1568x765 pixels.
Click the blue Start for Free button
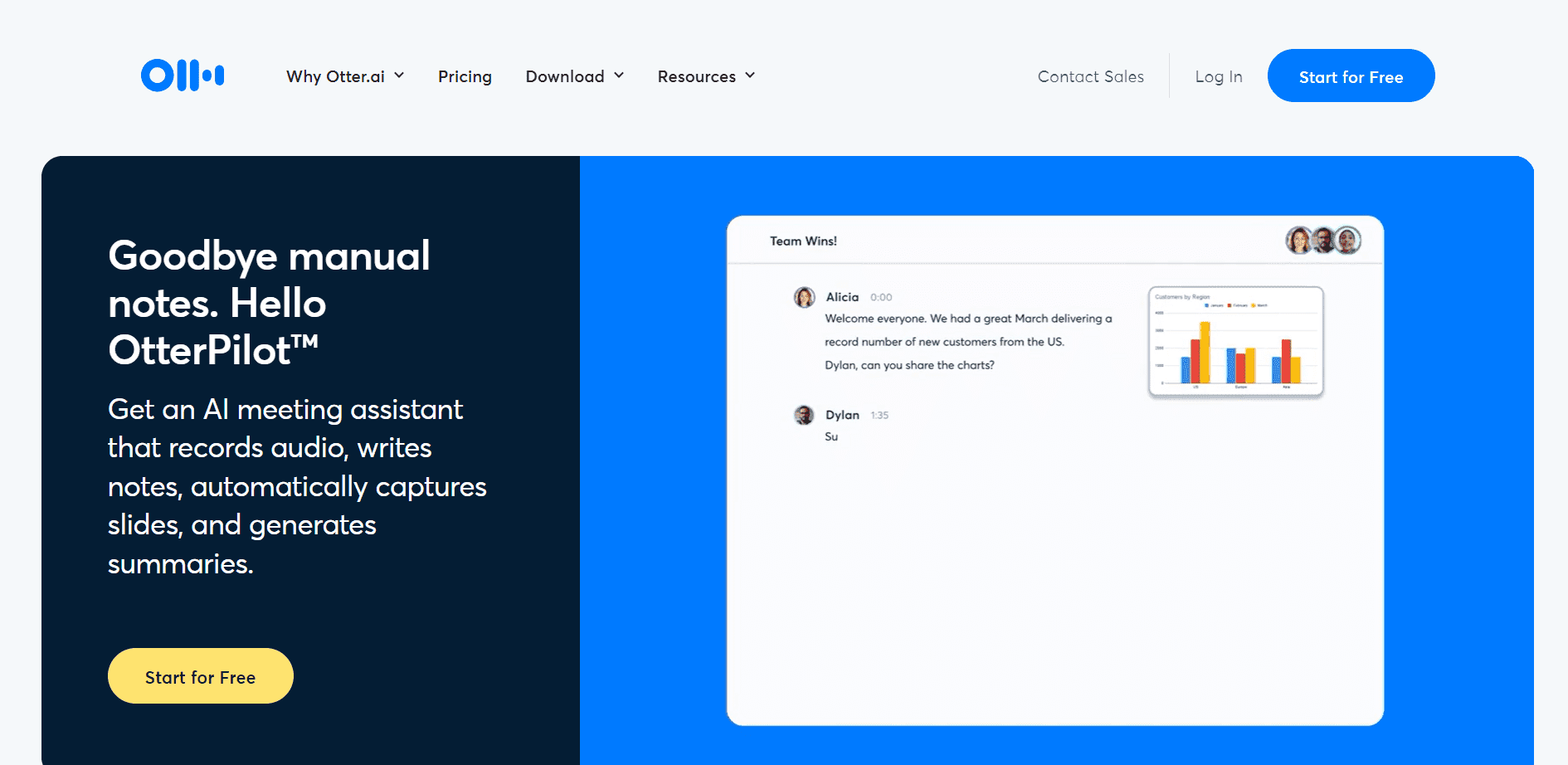1351,76
